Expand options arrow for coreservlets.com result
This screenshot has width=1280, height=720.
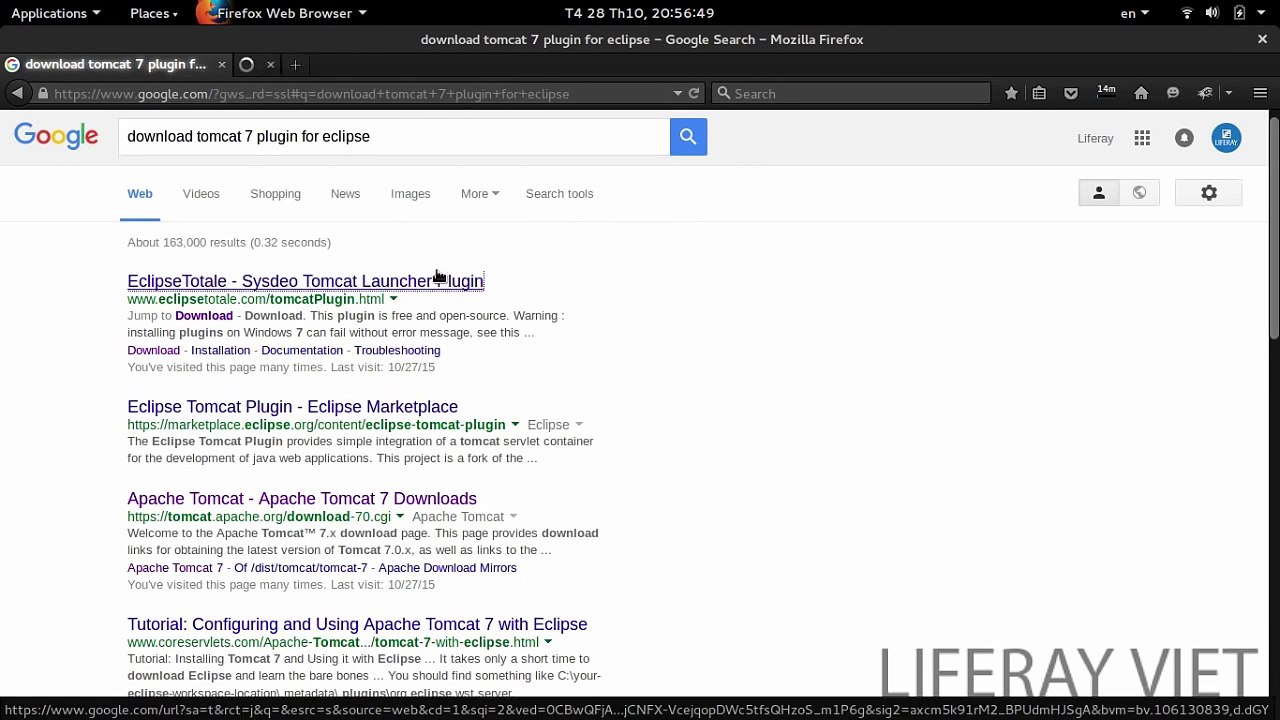pos(548,642)
